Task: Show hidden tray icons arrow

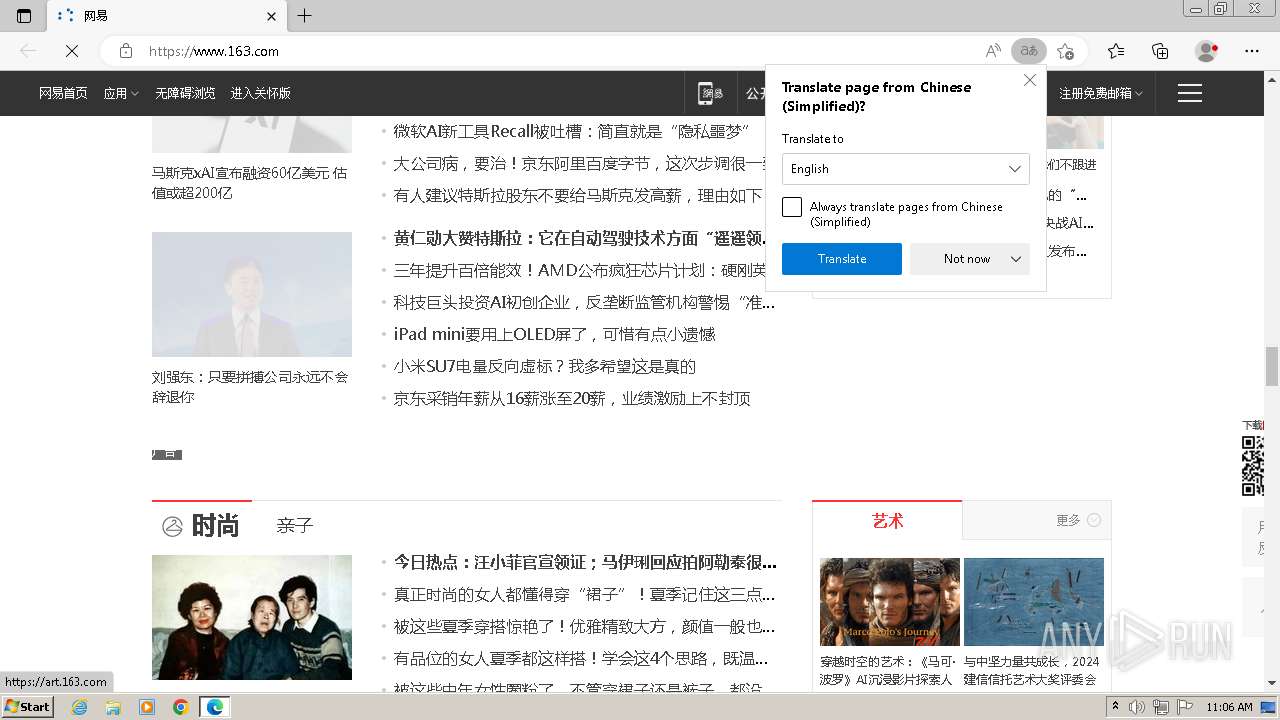Action: coord(1116,707)
